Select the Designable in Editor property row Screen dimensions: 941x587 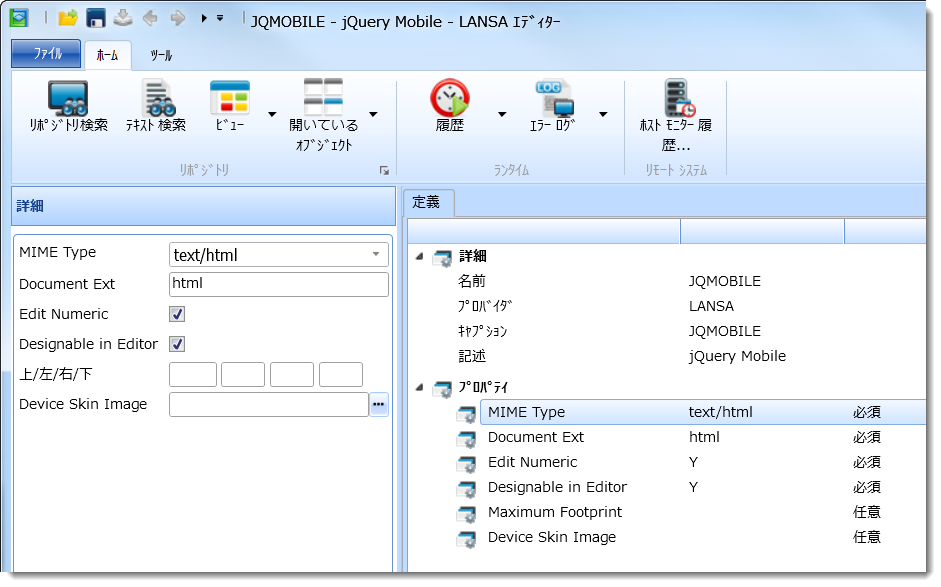(703, 487)
